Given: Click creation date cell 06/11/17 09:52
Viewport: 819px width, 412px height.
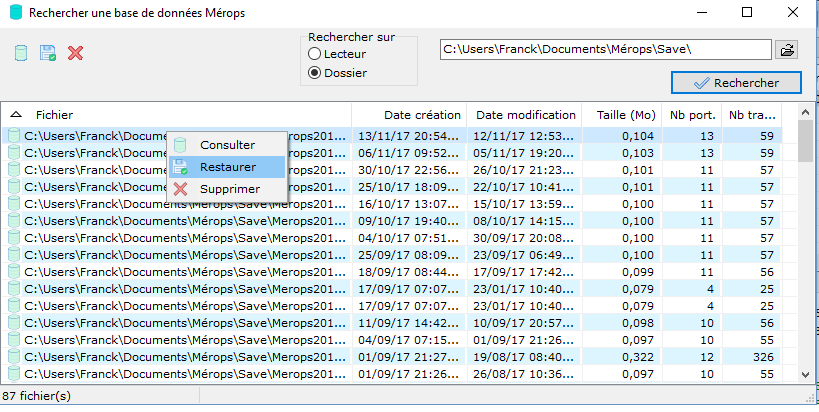Looking at the screenshot, I should pyautogui.click(x=409, y=153).
